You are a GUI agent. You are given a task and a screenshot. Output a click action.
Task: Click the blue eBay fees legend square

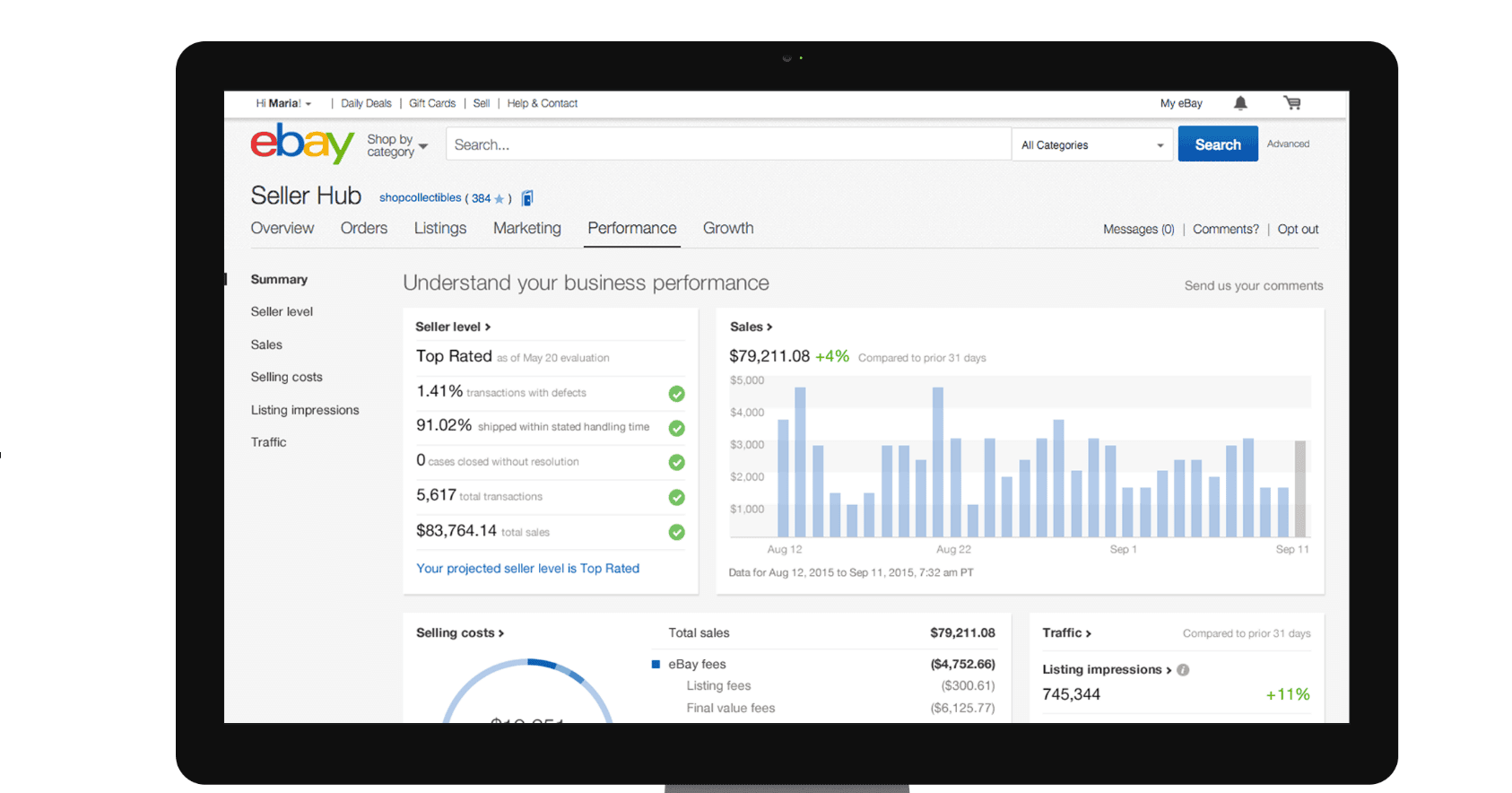[656, 665]
